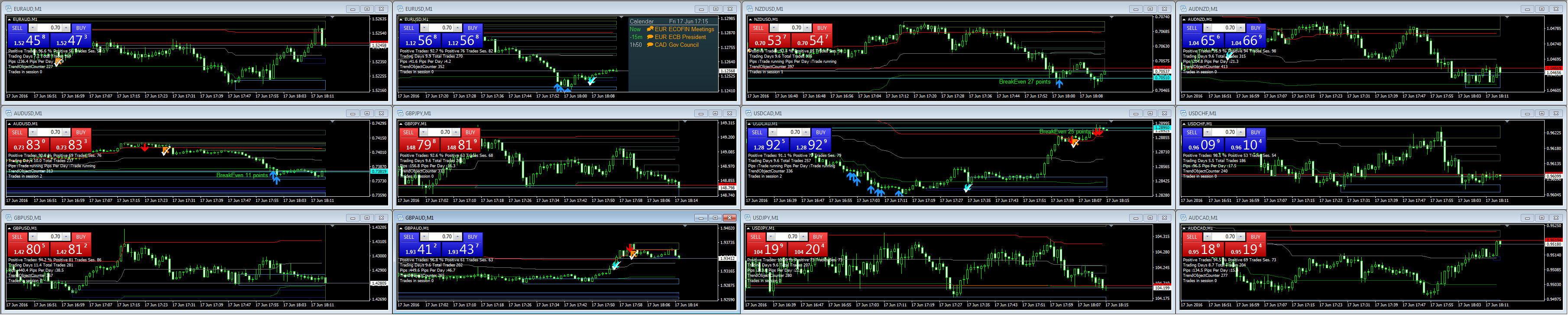Collapse the one-click trading panel on EURAUD chart
The height and width of the screenshot is (315, 1568).
point(10,19)
